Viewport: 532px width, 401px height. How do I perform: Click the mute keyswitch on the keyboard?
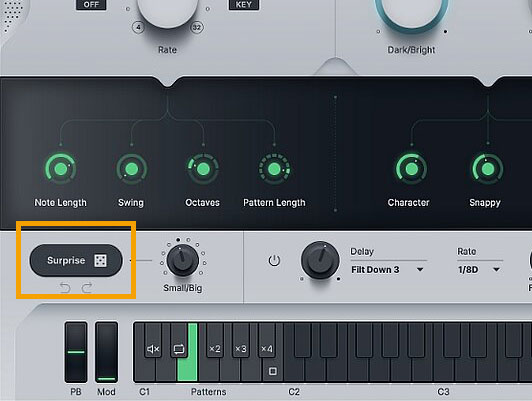153,349
